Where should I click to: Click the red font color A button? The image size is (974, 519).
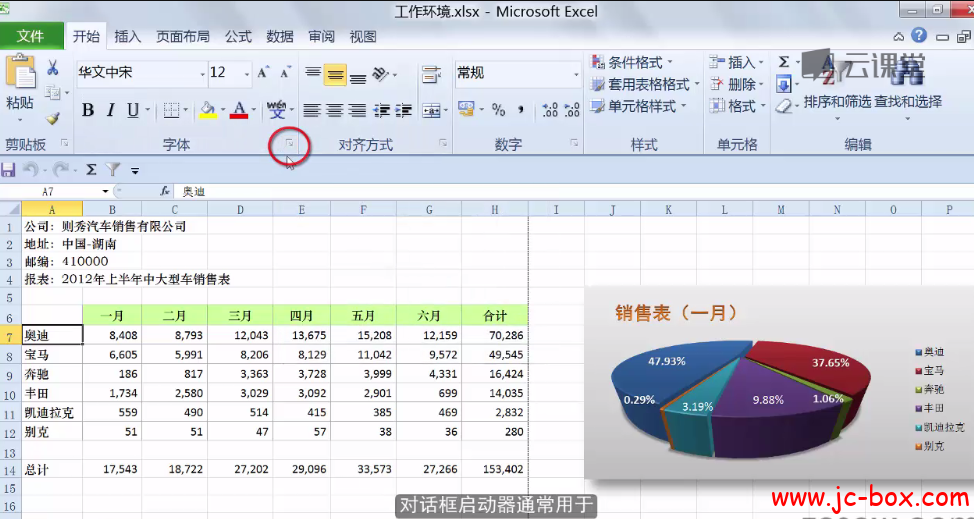point(239,111)
